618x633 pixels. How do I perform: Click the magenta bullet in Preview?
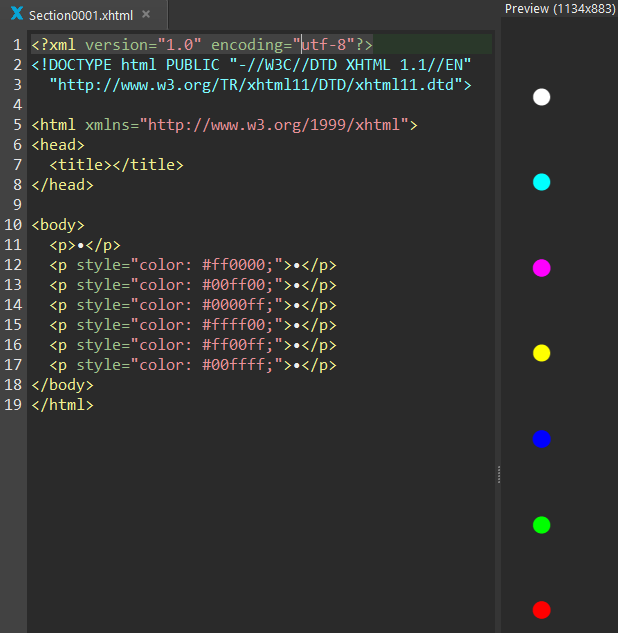[x=541, y=267]
